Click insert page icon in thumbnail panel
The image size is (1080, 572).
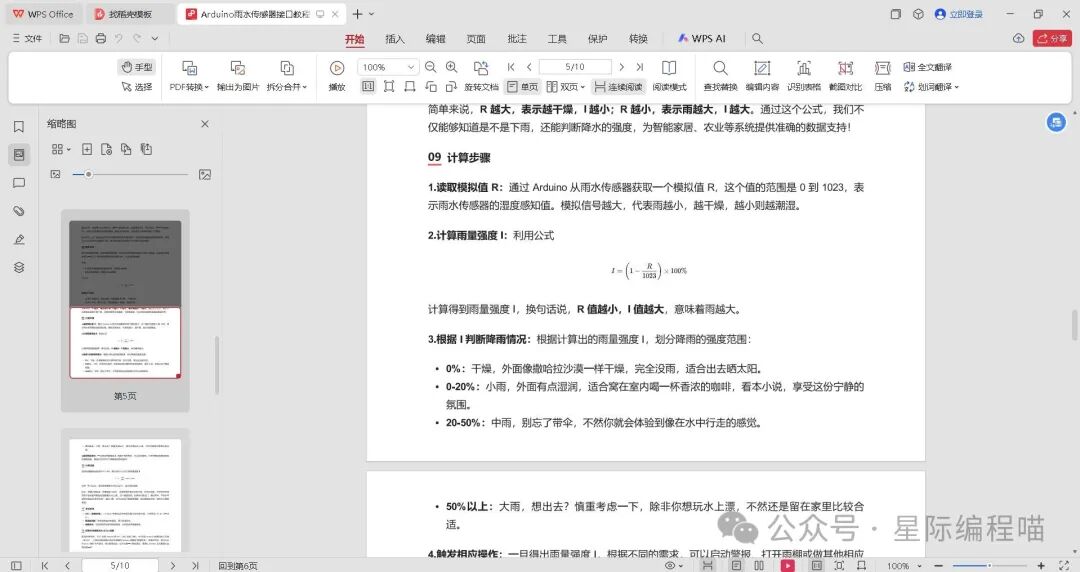(x=87, y=149)
